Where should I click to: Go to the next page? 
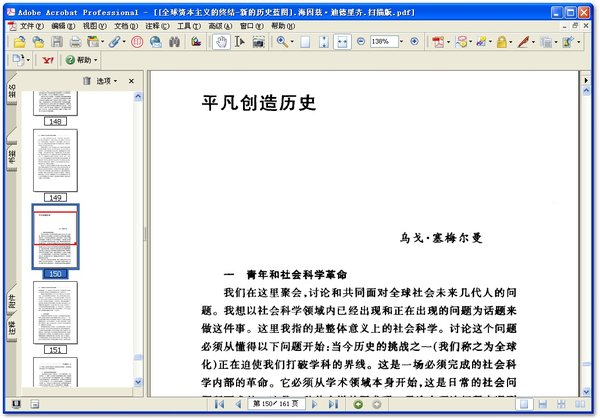point(315,404)
